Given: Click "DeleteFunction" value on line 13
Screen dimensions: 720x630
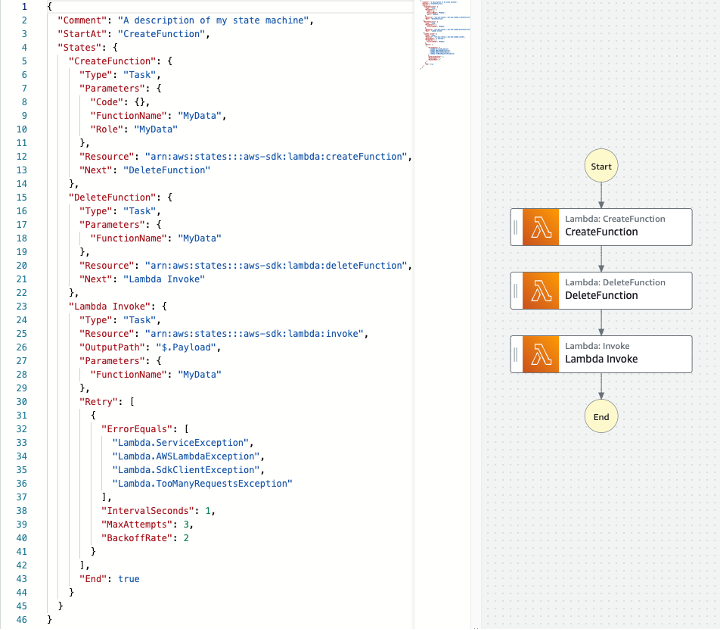Looking at the screenshot, I should [x=167, y=170].
